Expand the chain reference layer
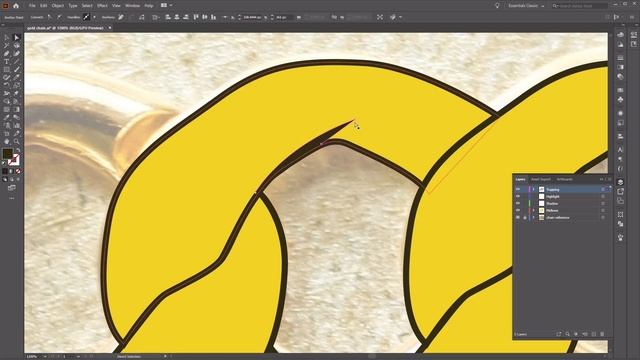Image resolution: width=640 pixels, height=360 pixels. [x=533, y=218]
